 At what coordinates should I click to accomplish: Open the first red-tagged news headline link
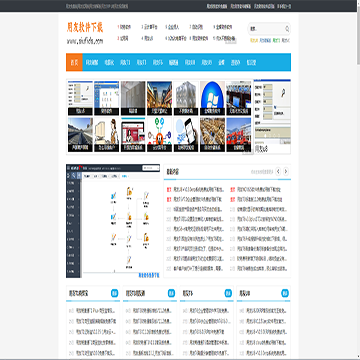tap(198, 190)
